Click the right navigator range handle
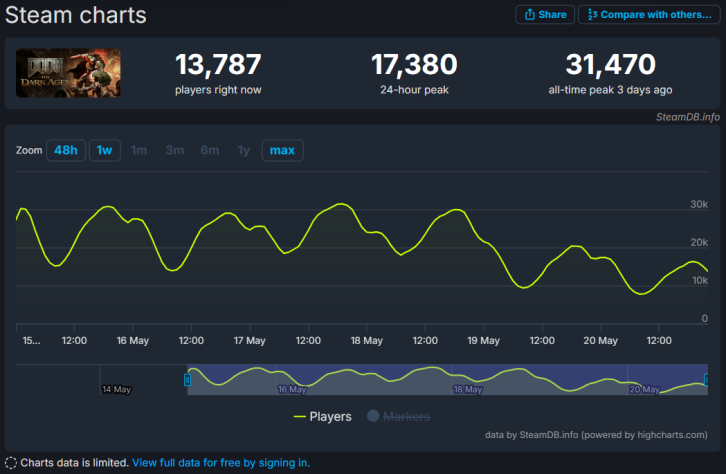726x474 pixels. [706, 380]
